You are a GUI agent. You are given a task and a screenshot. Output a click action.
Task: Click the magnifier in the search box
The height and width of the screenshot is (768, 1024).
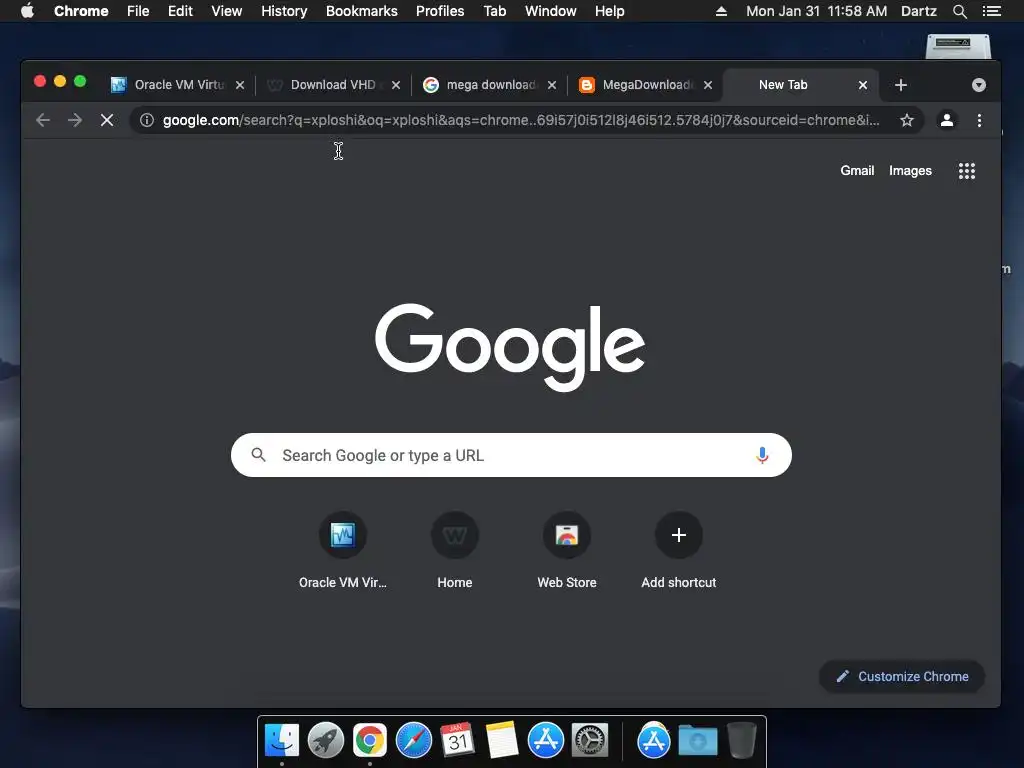(259, 455)
